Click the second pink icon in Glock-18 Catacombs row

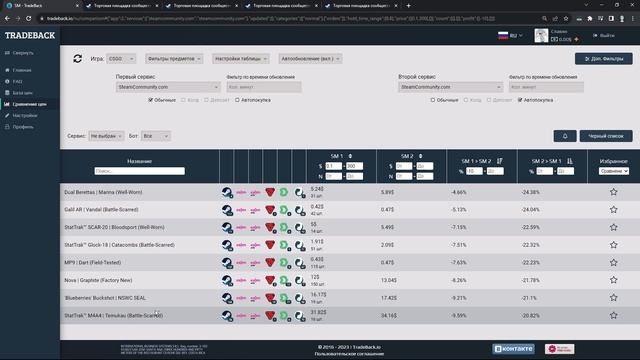tap(256, 245)
